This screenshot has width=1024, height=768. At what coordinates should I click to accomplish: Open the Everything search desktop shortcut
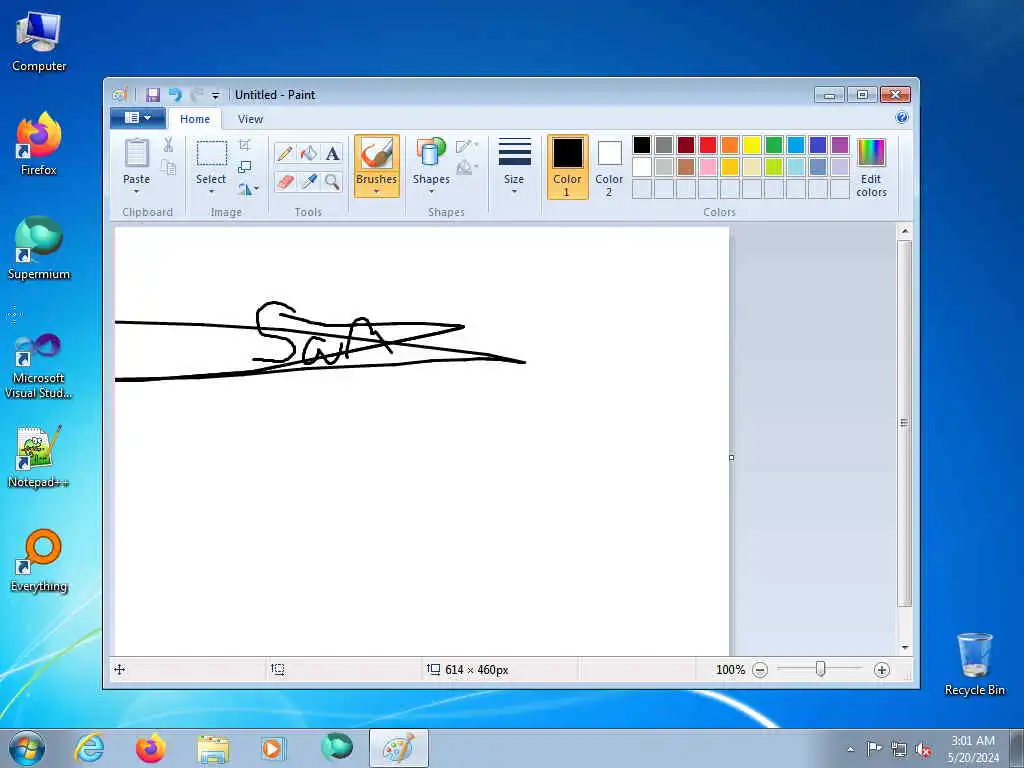pos(39,560)
